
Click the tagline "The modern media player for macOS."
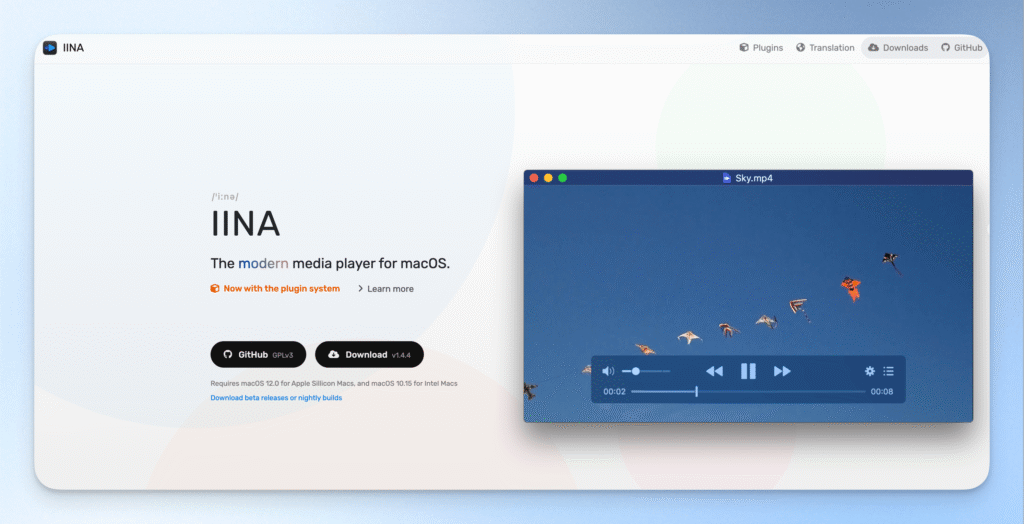[330, 263]
